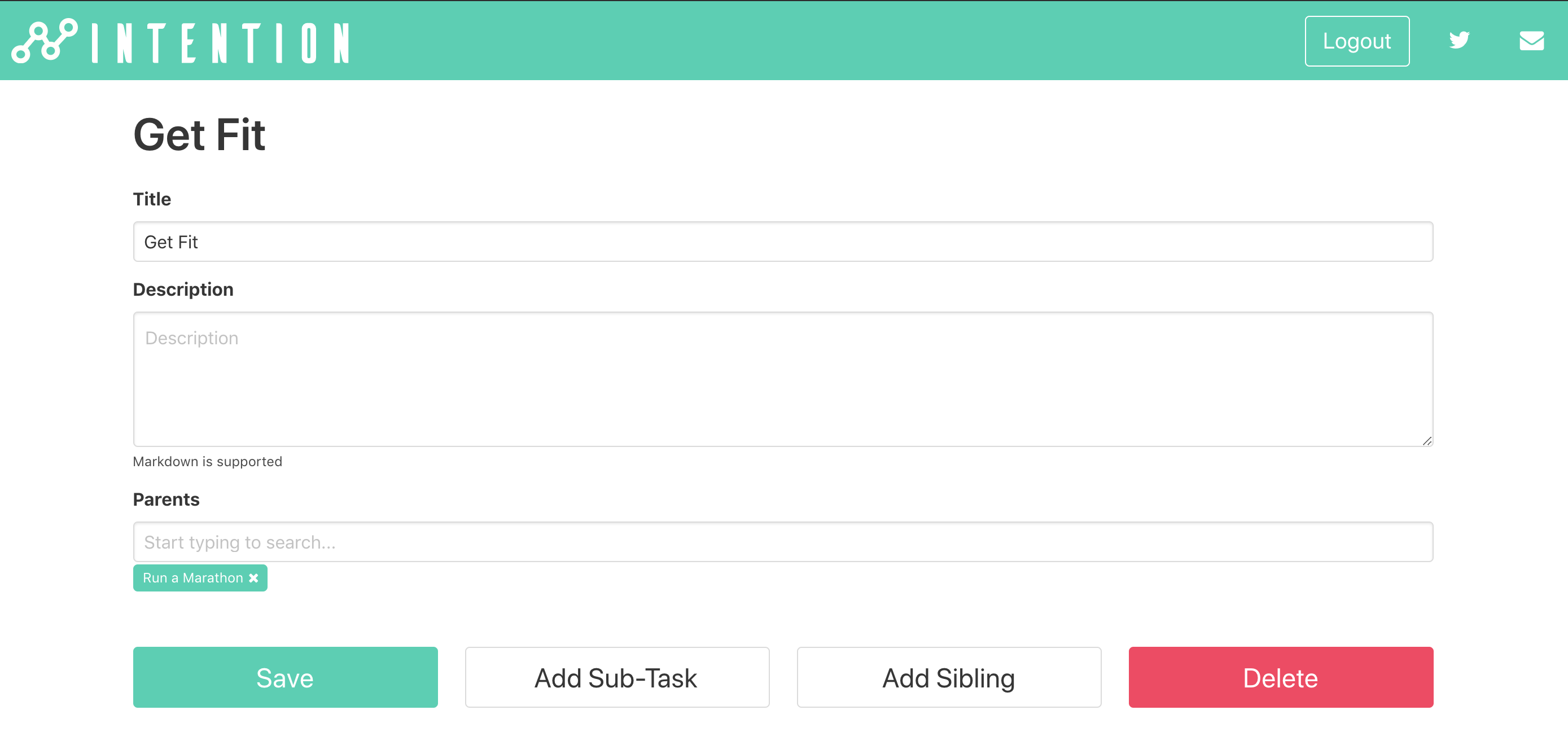Click the Markdown is supported hint text

pyautogui.click(x=207, y=461)
